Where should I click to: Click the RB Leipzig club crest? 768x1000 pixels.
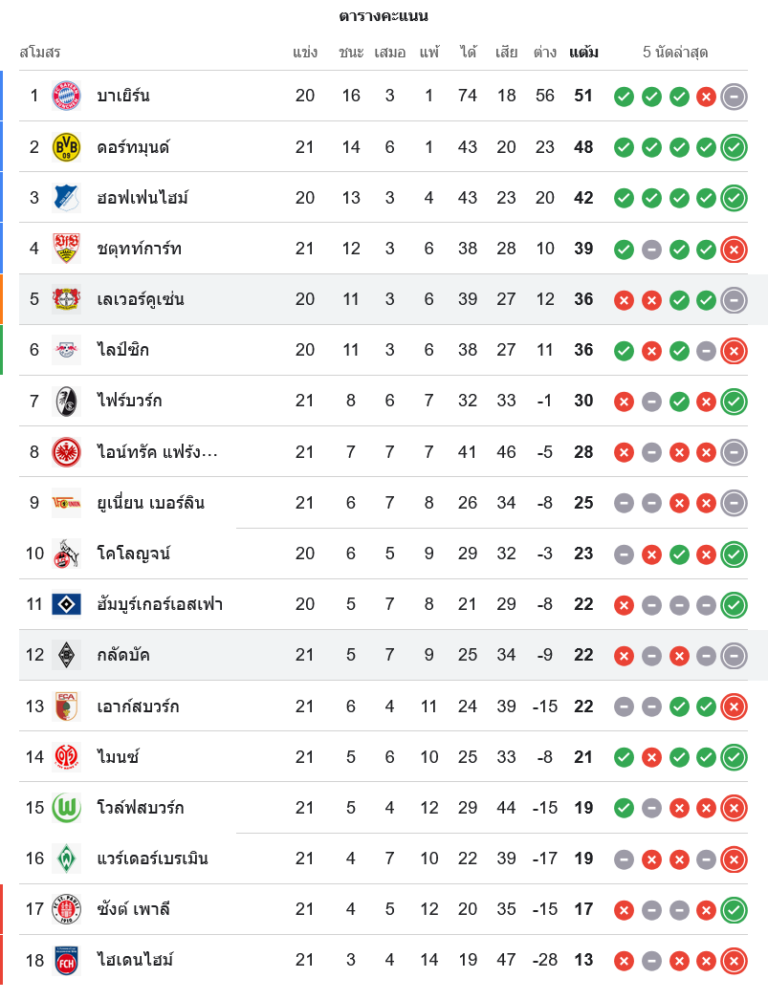(66, 350)
